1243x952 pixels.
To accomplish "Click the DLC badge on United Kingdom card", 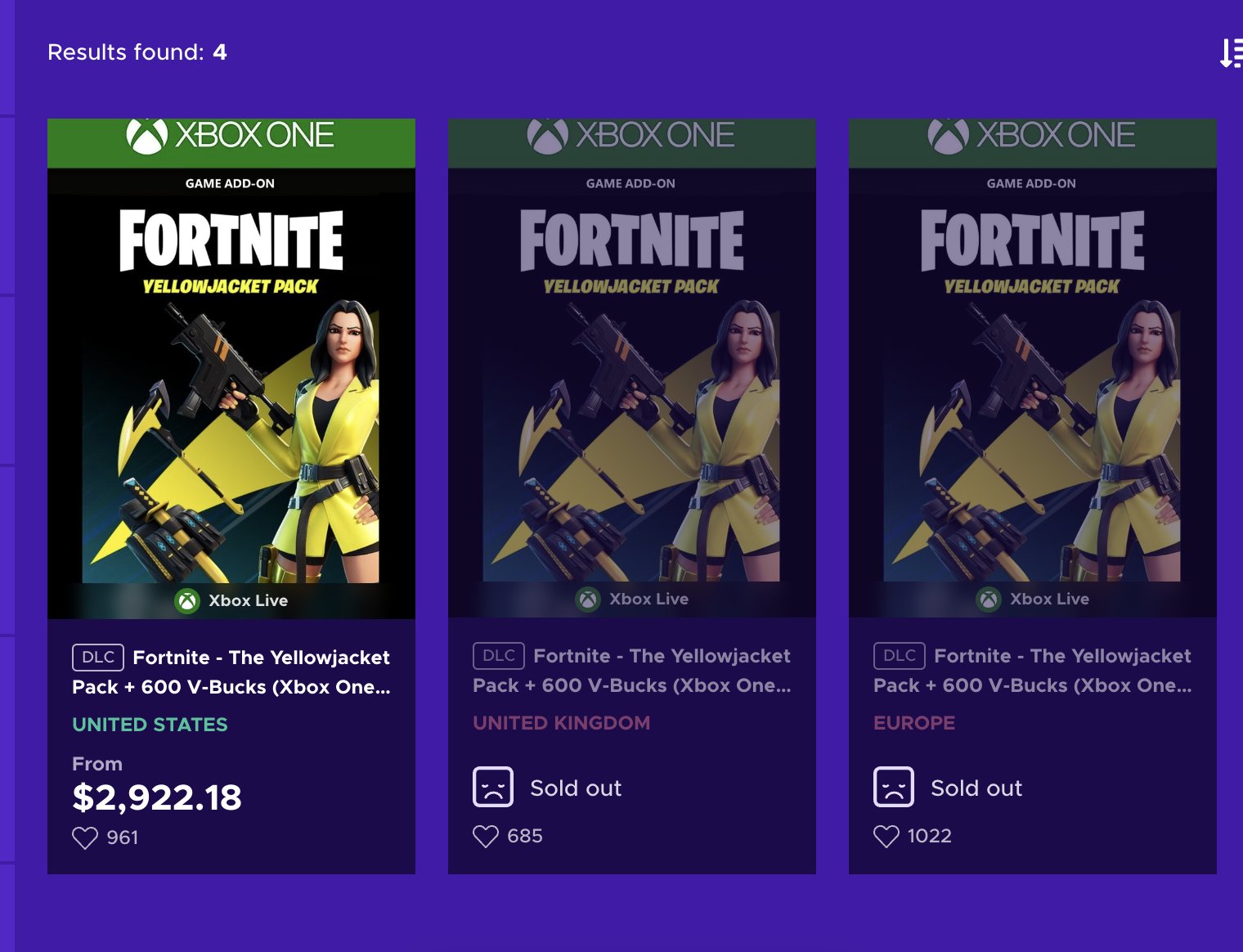I will click(499, 656).
